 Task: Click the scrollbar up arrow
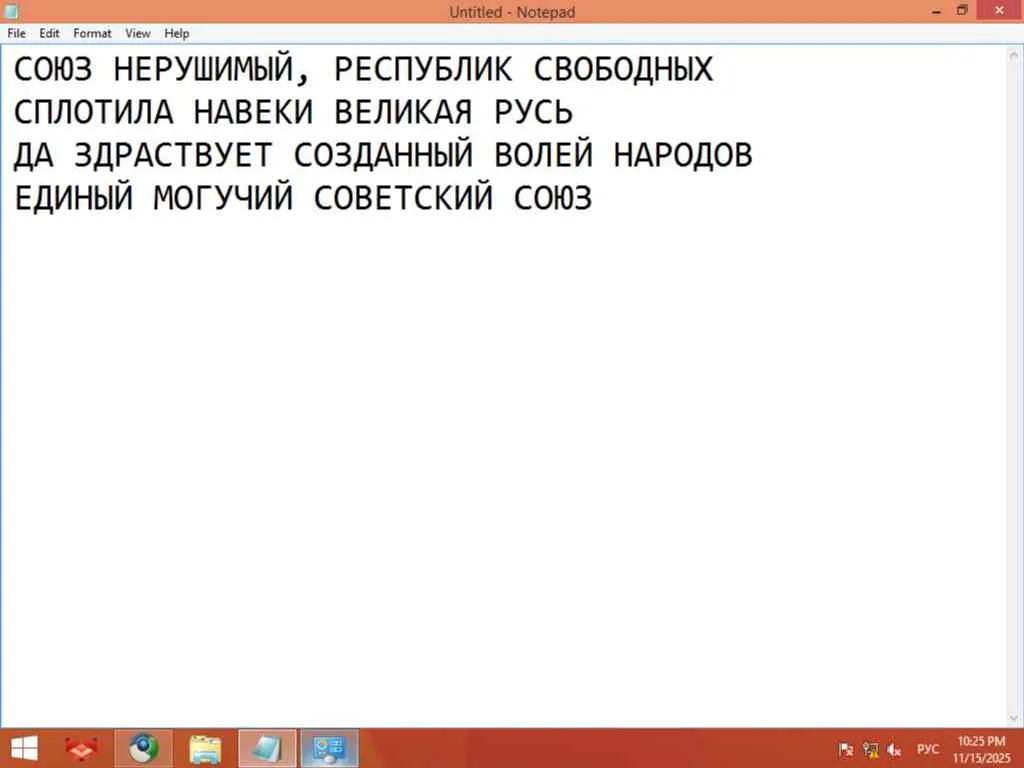coord(1014,56)
